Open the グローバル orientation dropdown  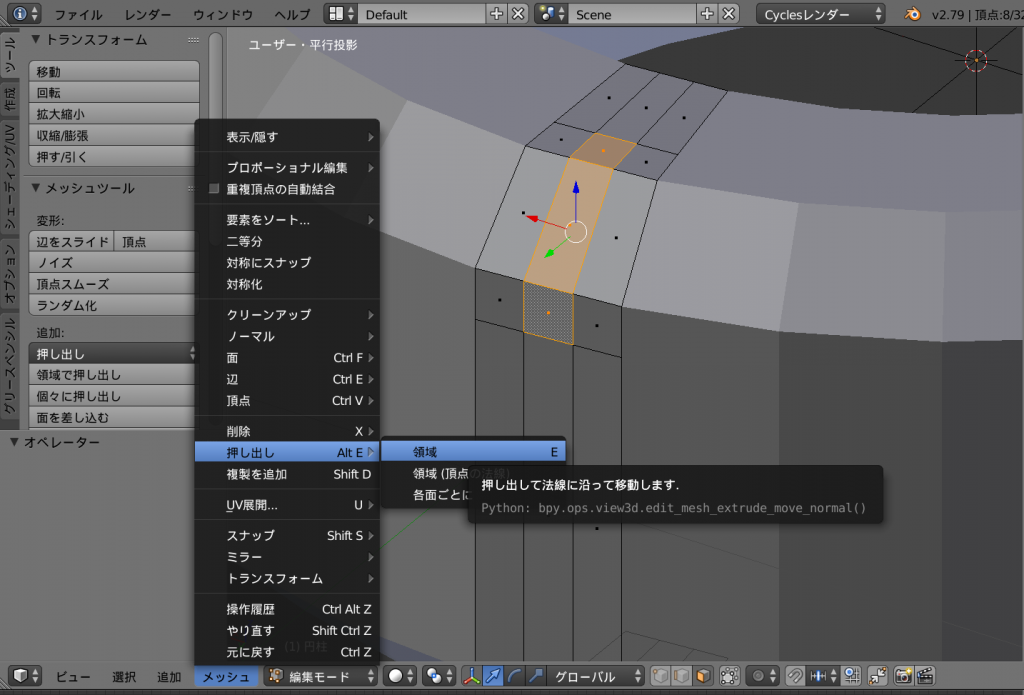[598, 676]
